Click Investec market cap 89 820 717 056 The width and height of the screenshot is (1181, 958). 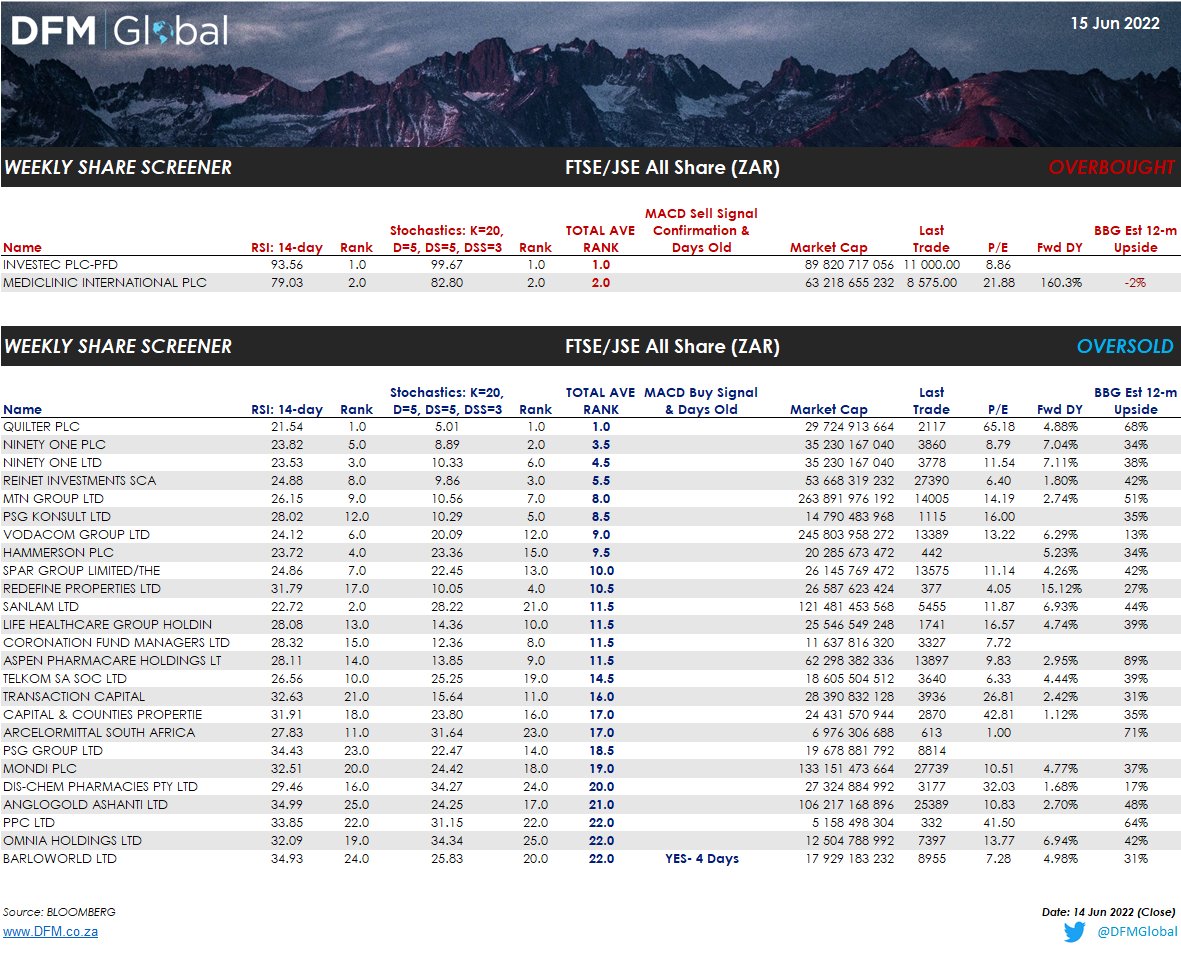pos(850,265)
